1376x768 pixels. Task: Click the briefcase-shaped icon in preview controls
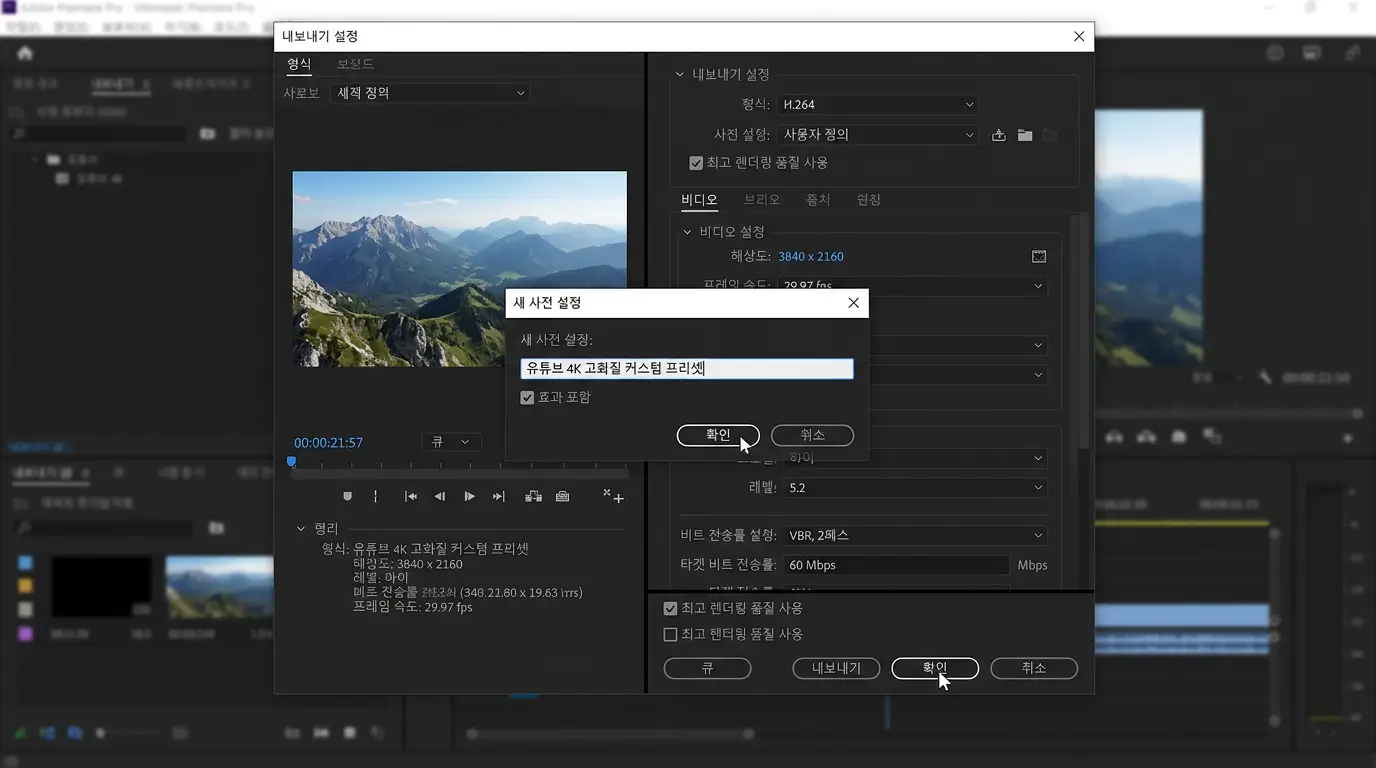coord(563,497)
